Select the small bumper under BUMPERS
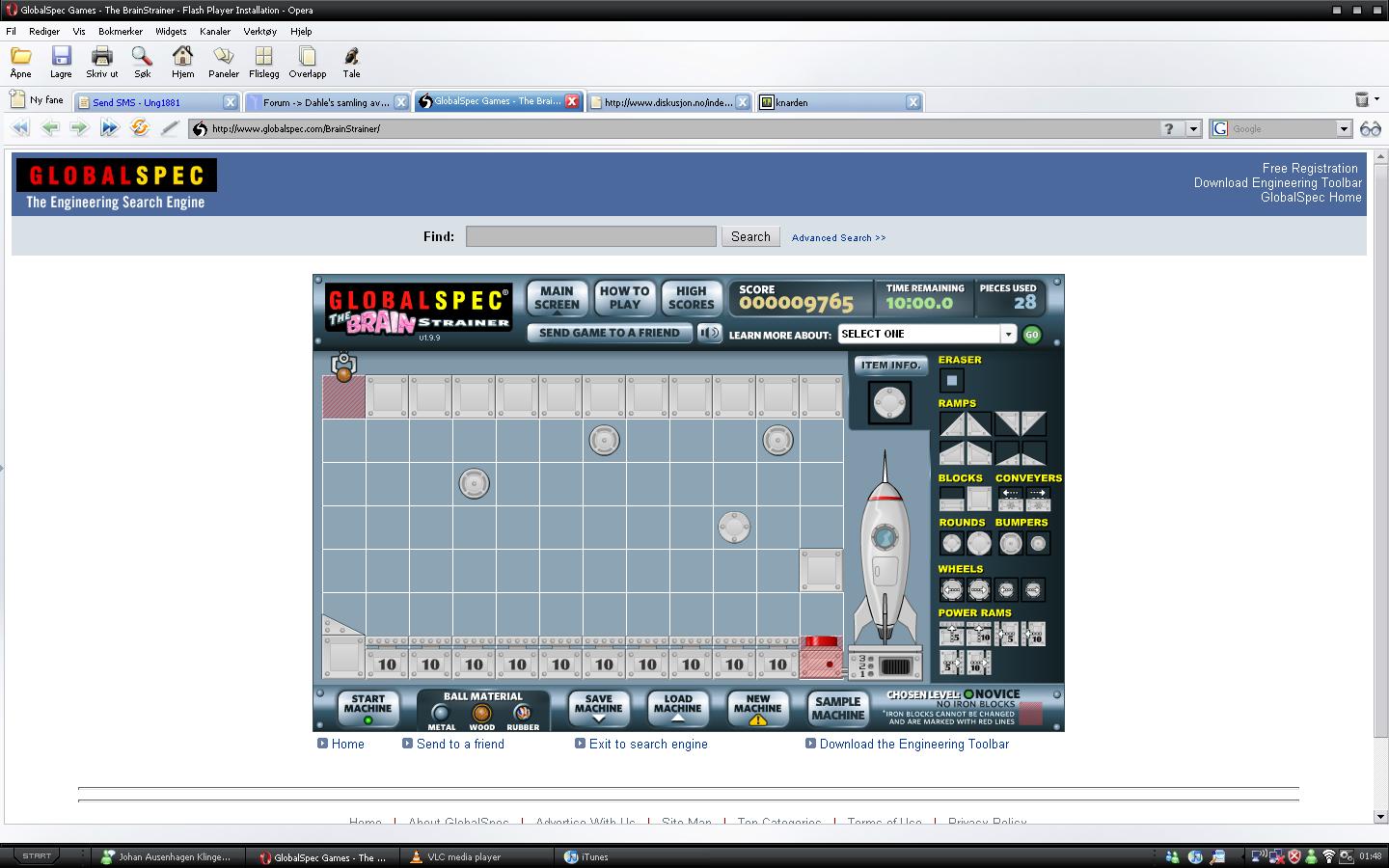Viewport: 1389px width, 868px height. pos(1038,543)
